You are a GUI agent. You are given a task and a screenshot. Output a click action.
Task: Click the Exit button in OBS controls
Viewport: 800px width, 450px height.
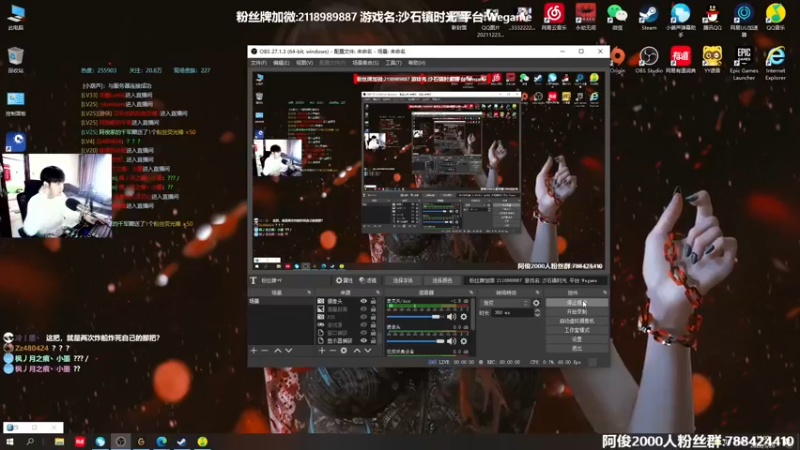click(x=577, y=348)
